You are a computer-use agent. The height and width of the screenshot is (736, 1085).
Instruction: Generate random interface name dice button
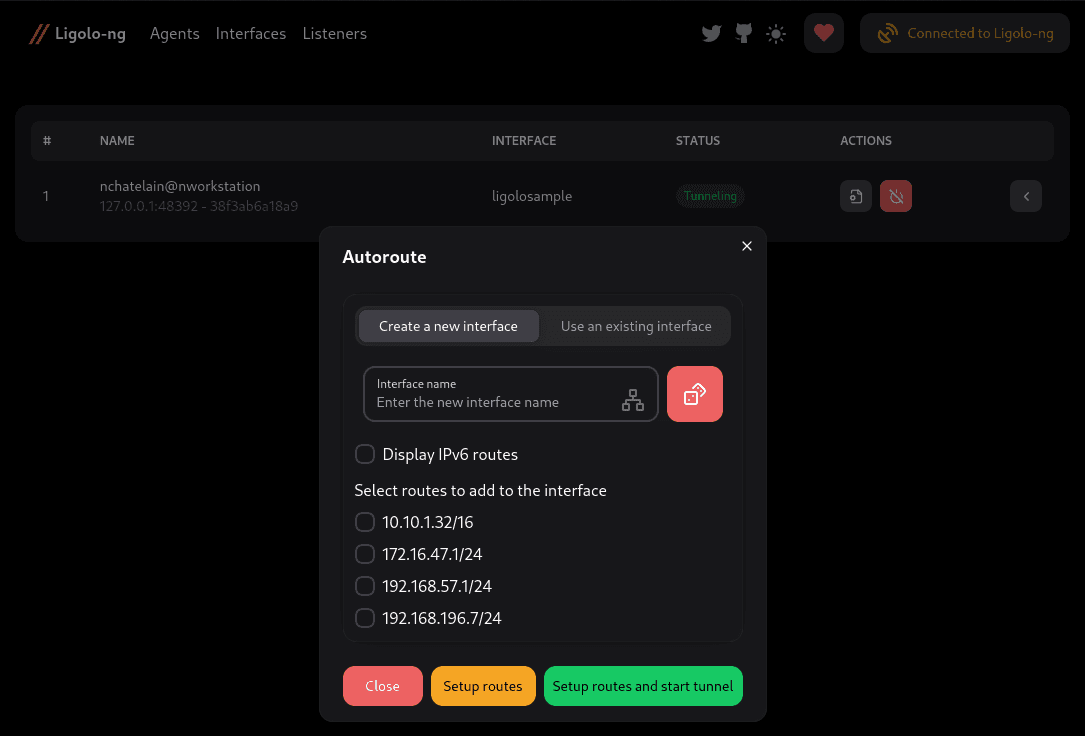695,394
